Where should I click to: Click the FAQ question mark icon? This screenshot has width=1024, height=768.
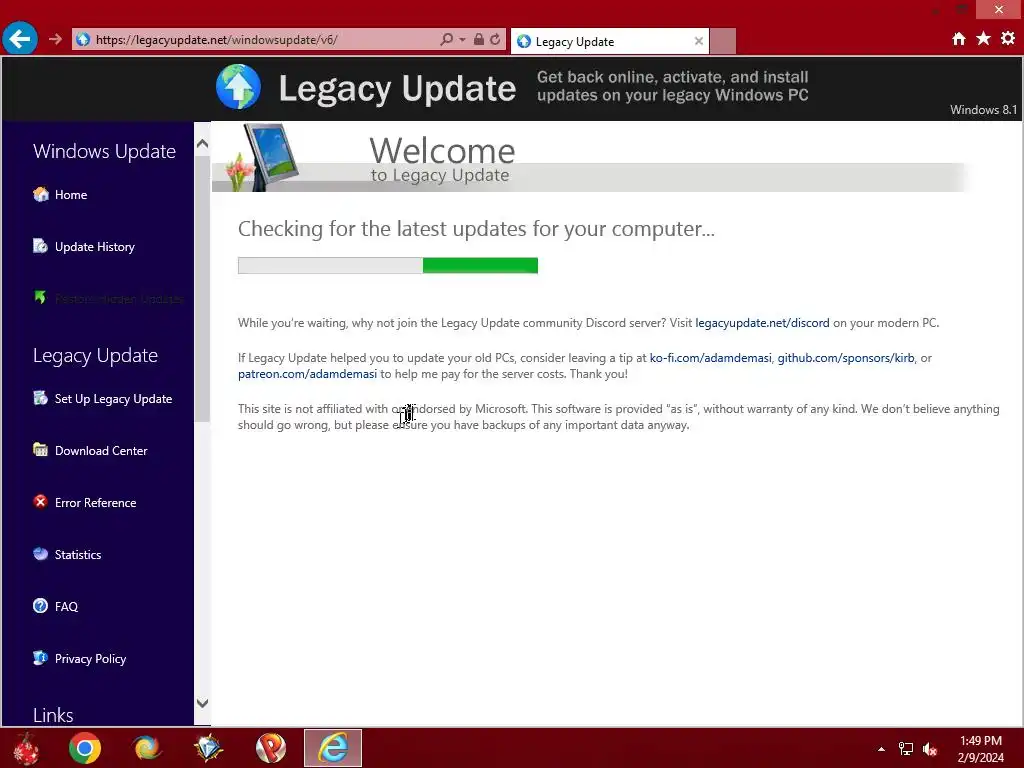(40, 606)
